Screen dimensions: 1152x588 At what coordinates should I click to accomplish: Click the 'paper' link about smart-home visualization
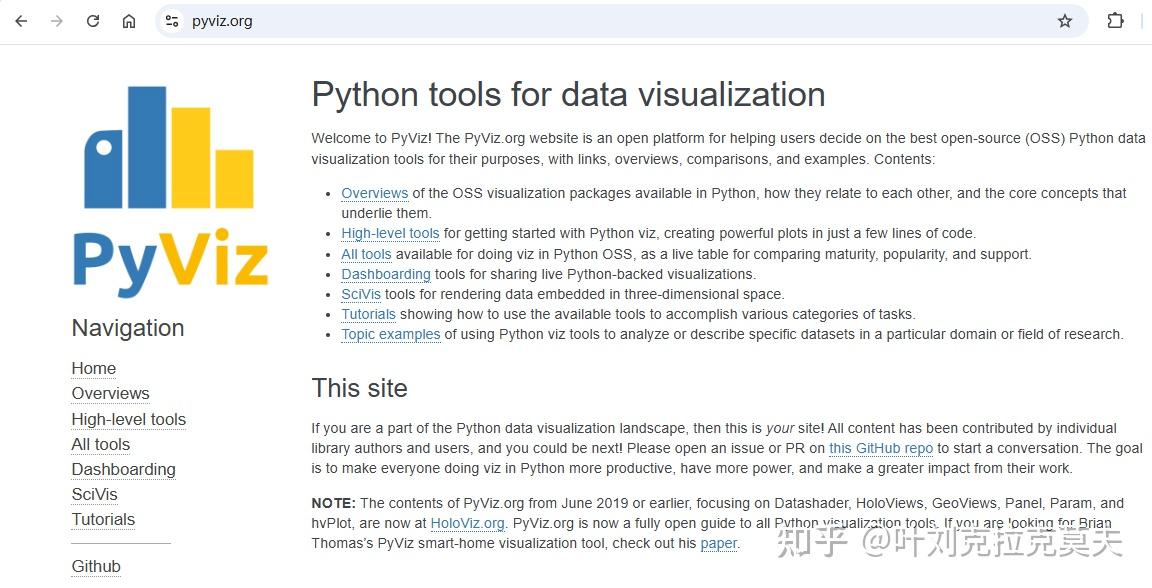pyautogui.click(x=718, y=543)
